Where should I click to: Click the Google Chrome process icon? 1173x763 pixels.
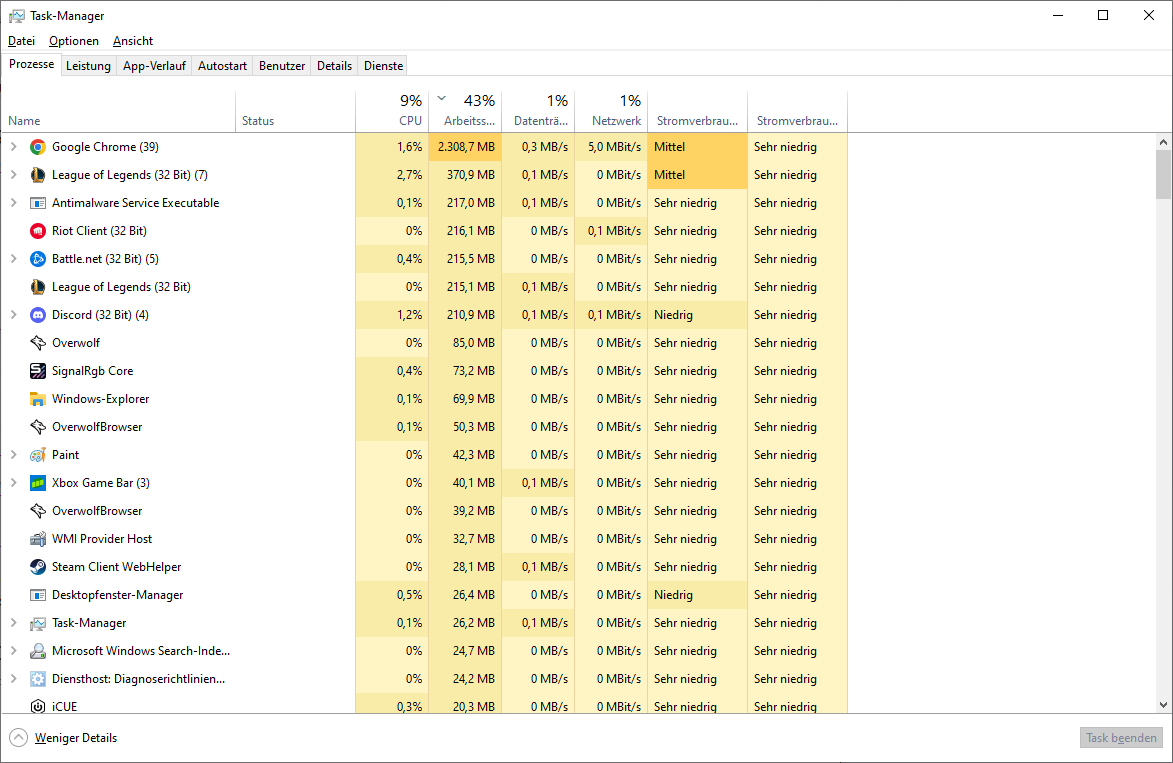(x=37, y=147)
